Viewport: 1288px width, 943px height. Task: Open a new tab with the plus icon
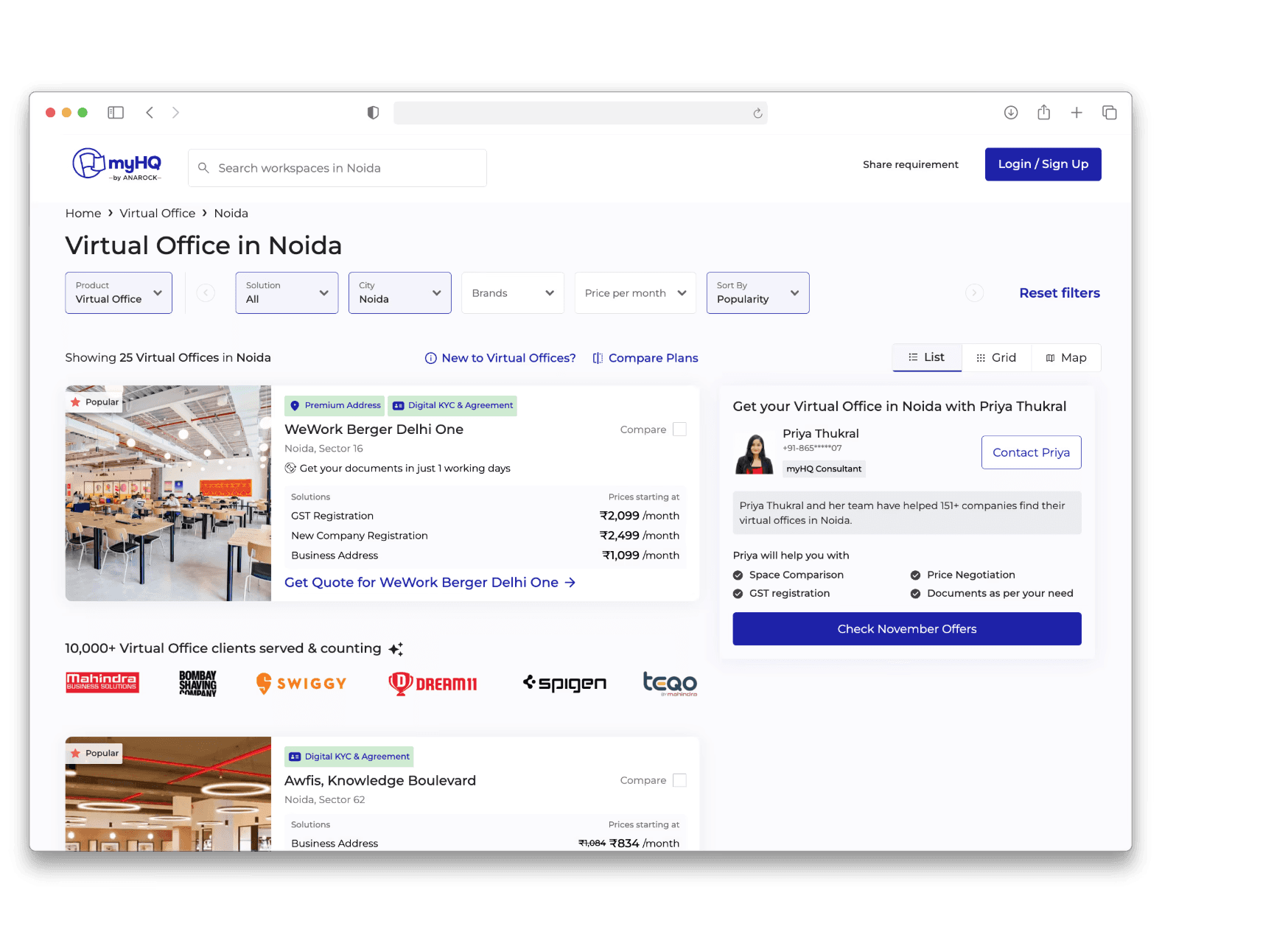[1077, 113]
